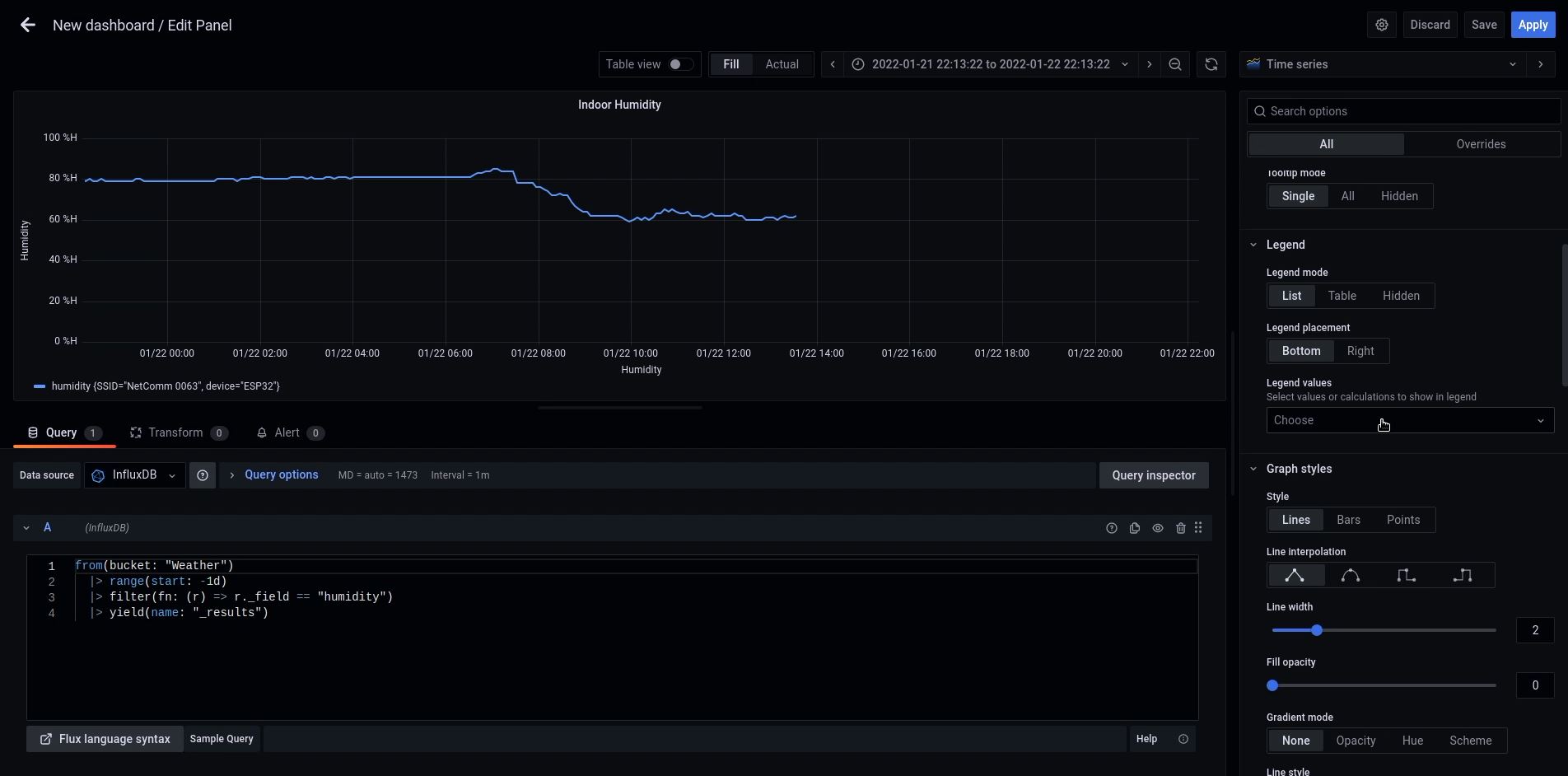This screenshot has width=1568, height=776.
Task: Open the Legend values Choose dropdown
Action: tap(1409, 421)
